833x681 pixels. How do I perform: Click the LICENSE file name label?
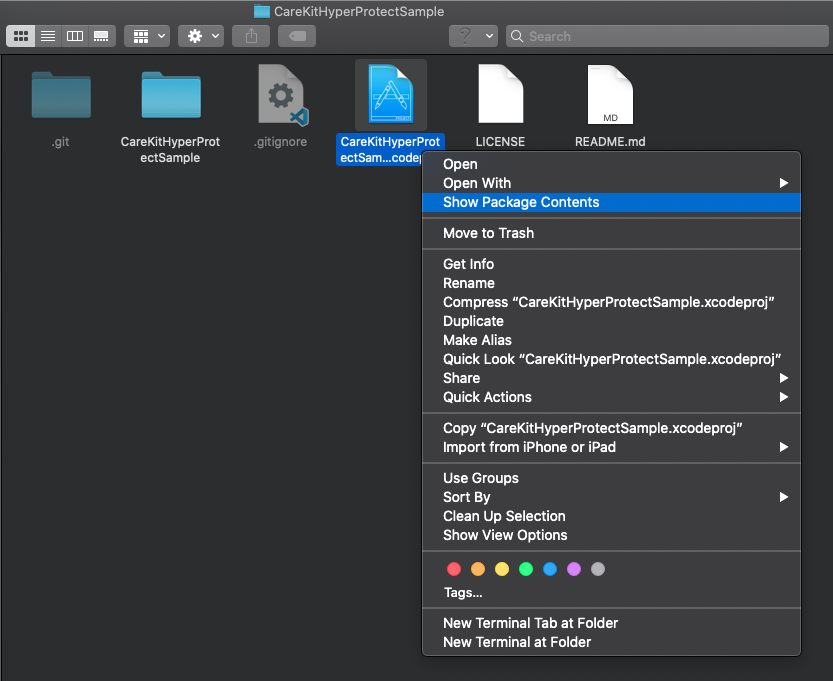click(500, 142)
